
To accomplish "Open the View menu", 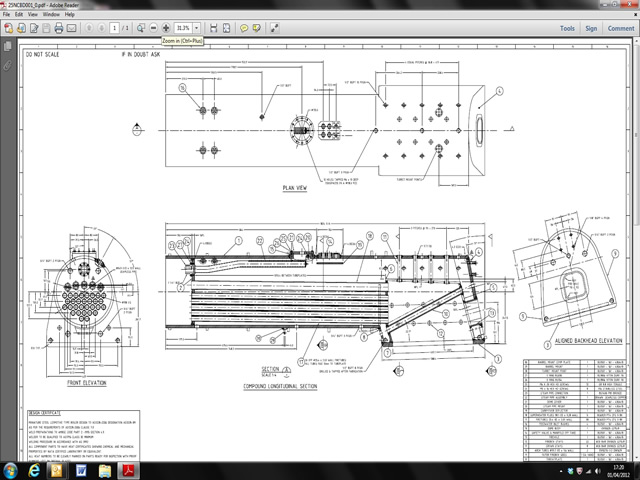I will point(33,16).
